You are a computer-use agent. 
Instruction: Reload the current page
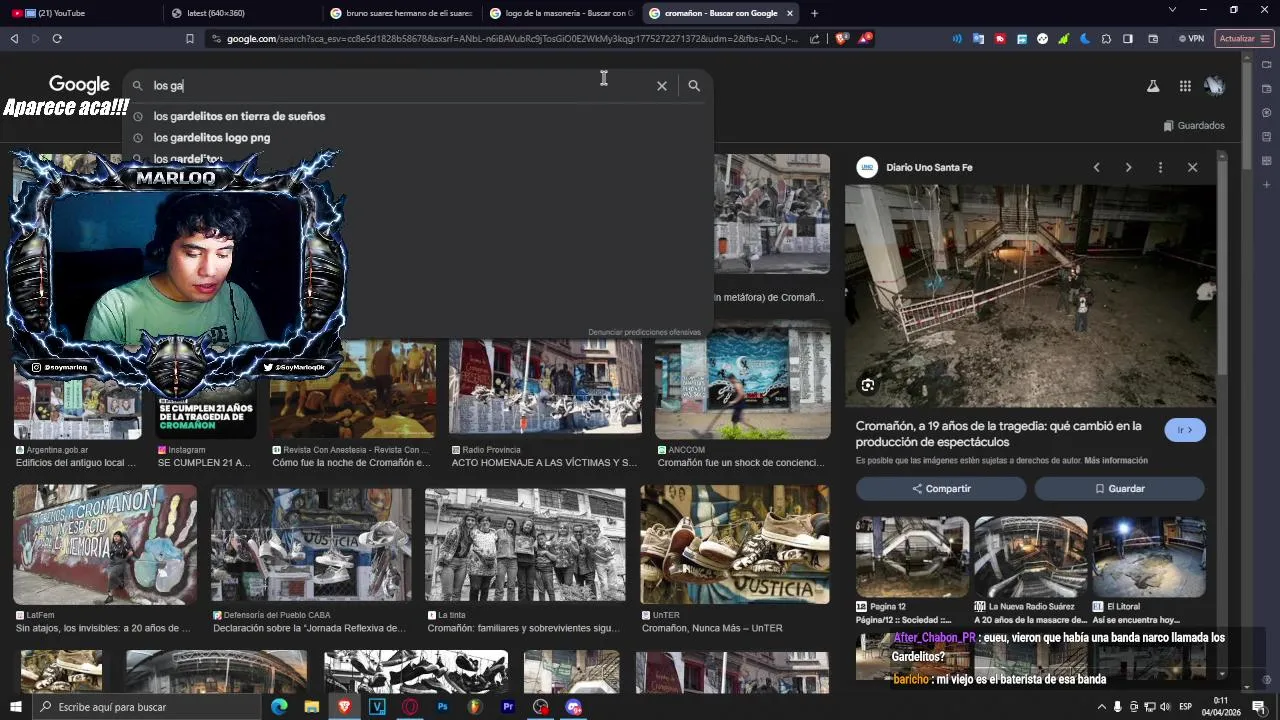pyautogui.click(x=57, y=39)
